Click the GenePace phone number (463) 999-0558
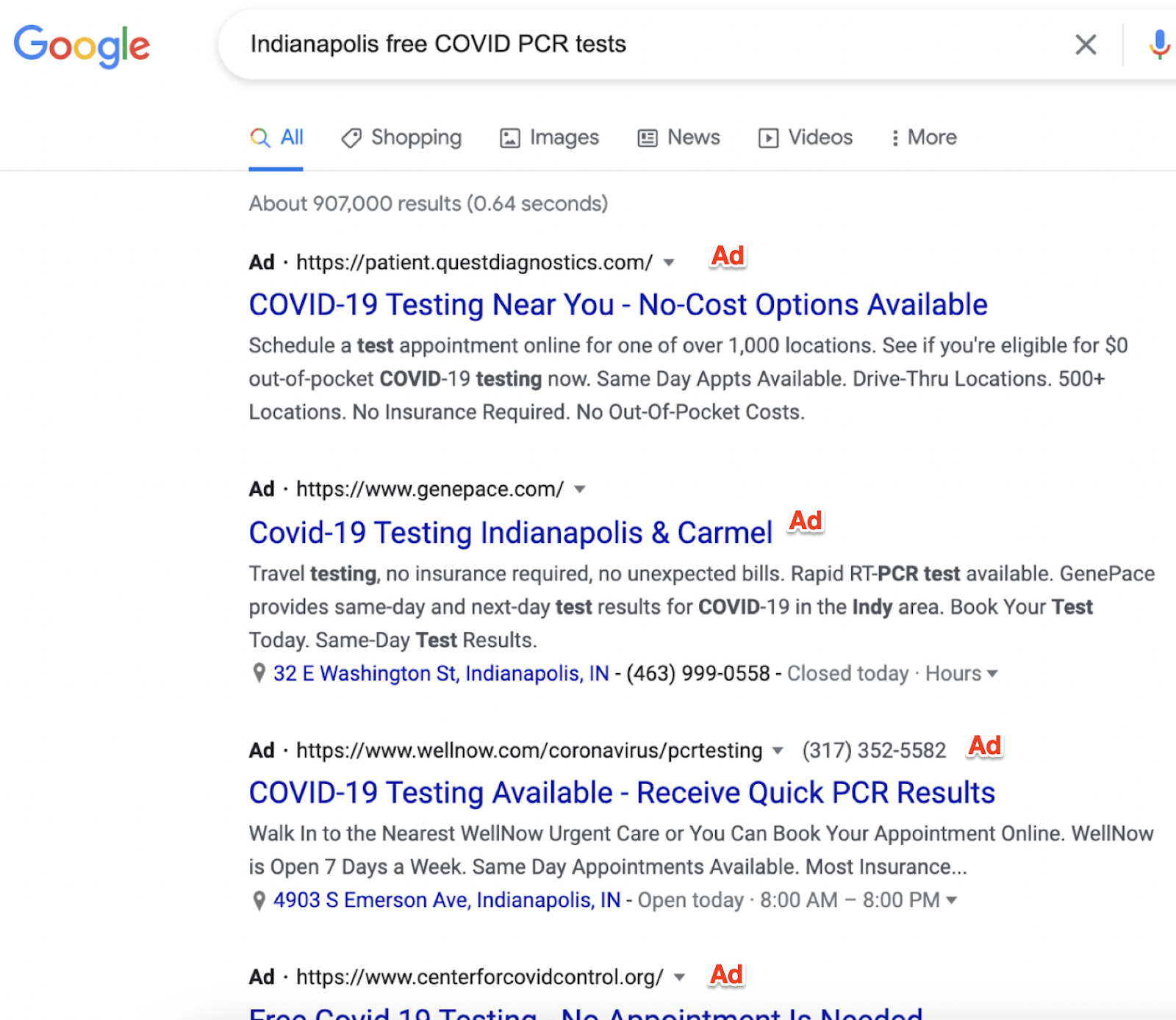Image resolution: width=1176 pixels, height=1020 pixels. click(x=698, y=673)
